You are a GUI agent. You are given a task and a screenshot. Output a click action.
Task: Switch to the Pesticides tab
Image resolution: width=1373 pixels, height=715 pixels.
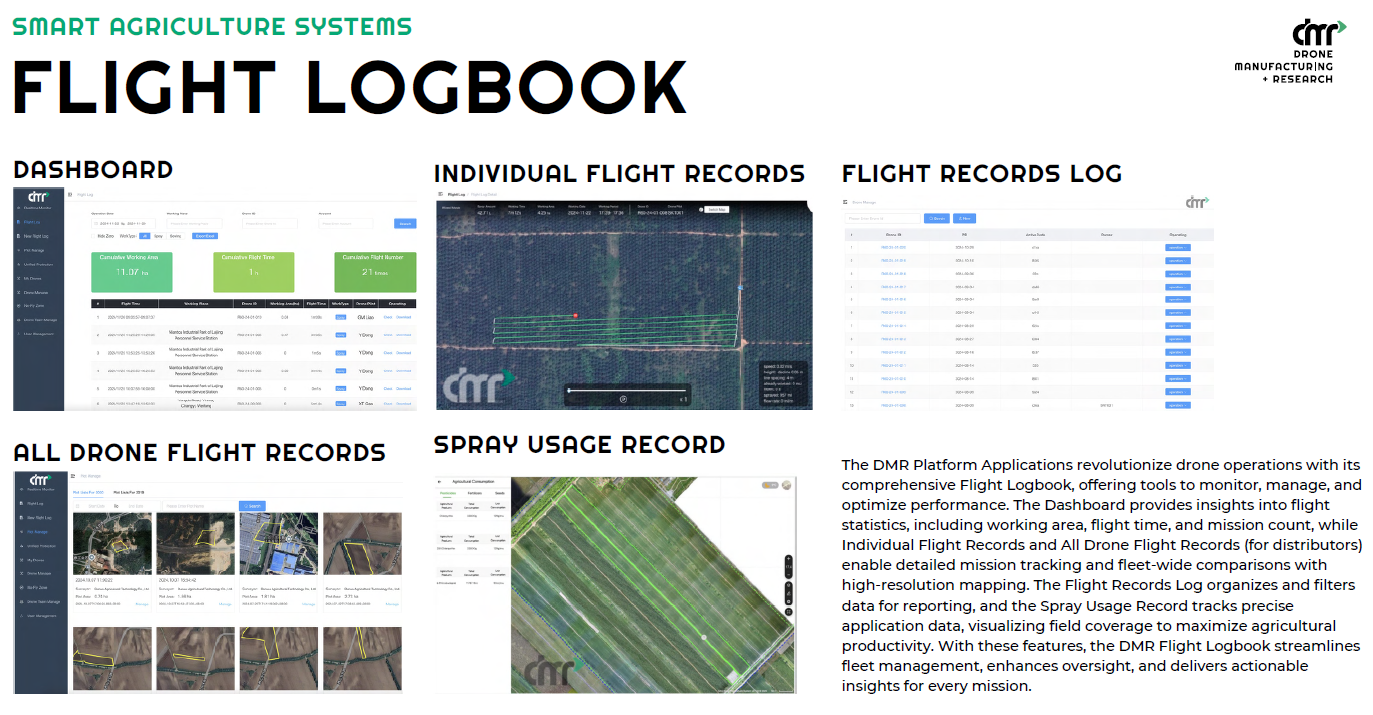(448, 493)
